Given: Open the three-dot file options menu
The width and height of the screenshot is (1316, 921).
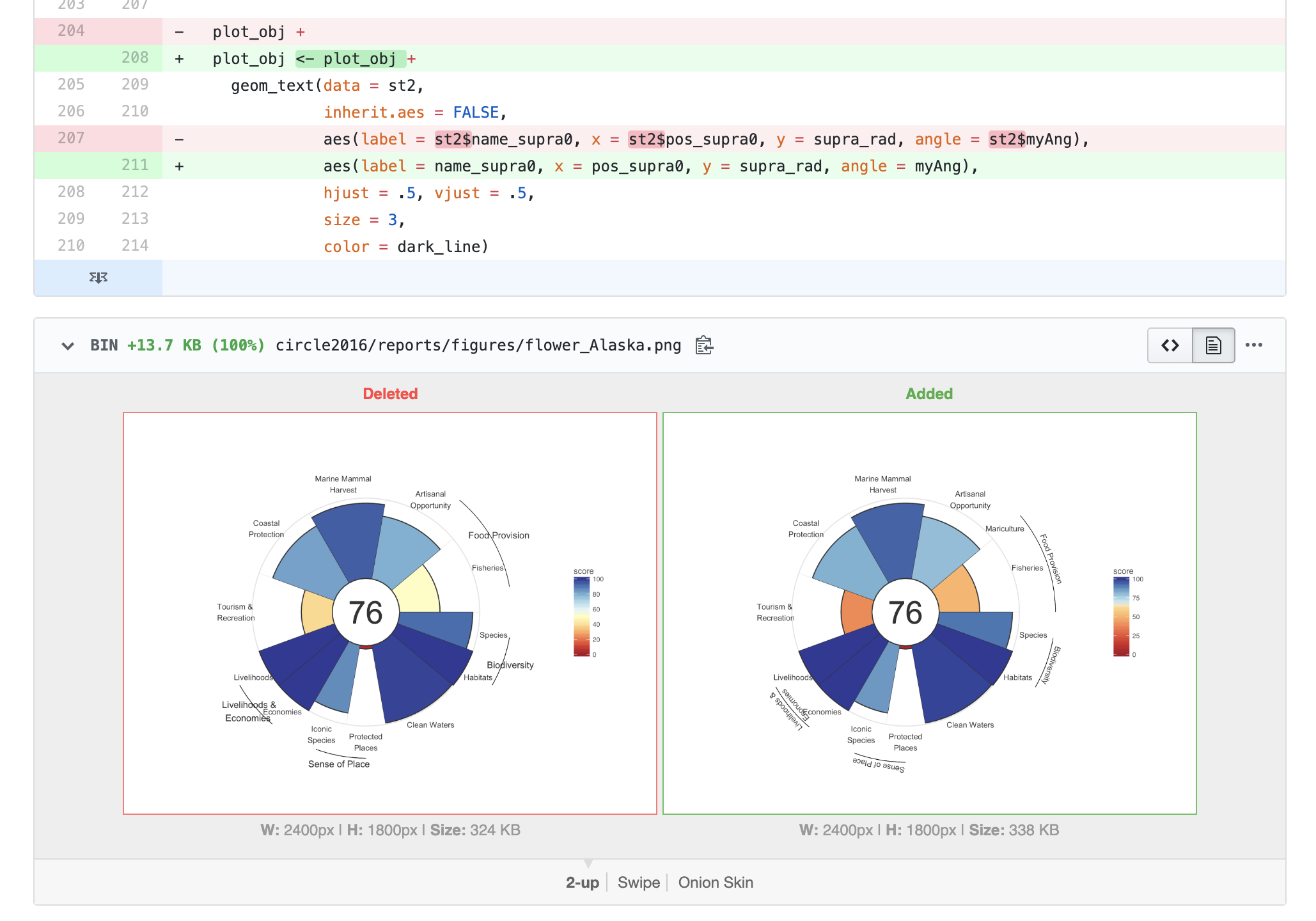Looking at the screenshot, I should (x=1254, y=345).
